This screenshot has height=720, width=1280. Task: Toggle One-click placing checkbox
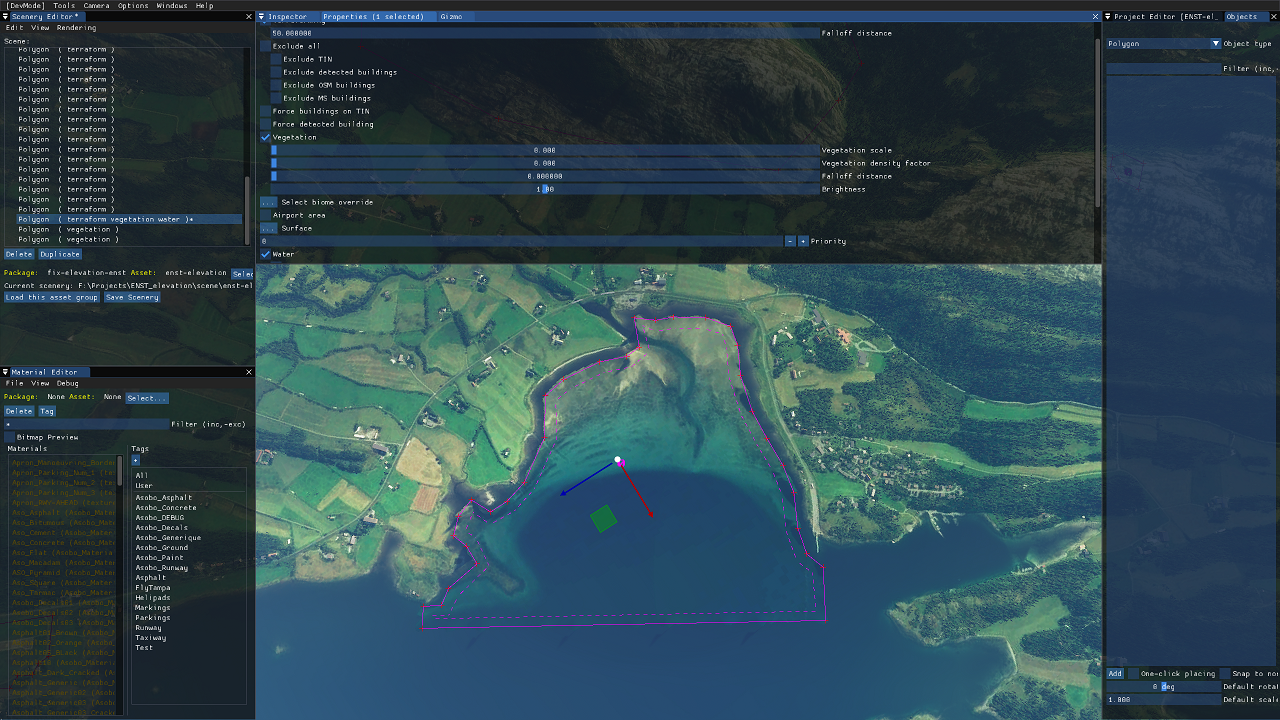tap(1133, 674)
